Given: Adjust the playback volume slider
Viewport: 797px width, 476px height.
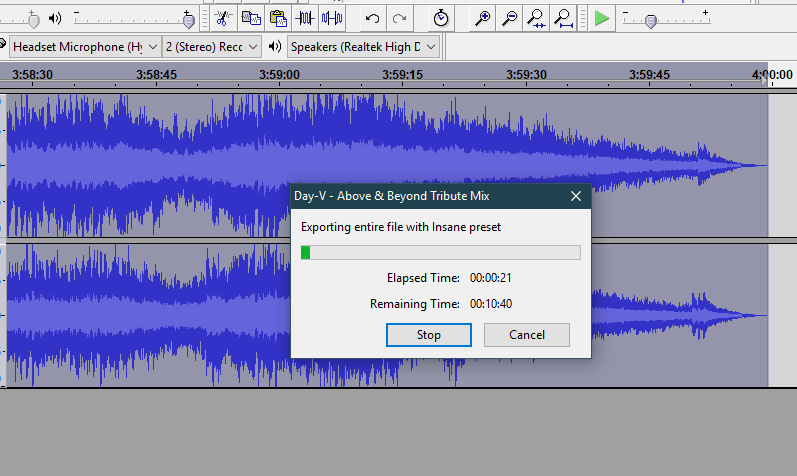Looking at the screenshot, I should pos(189,20).
